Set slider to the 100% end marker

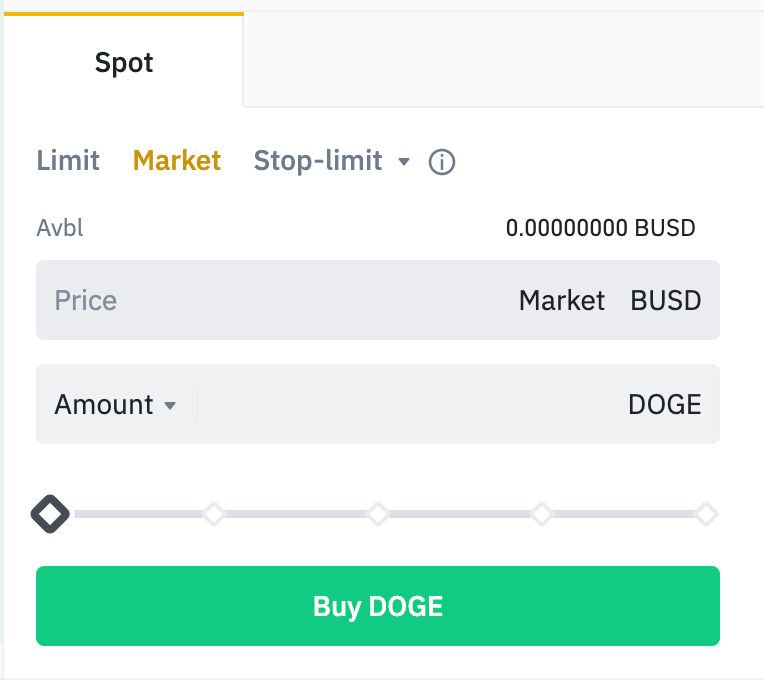coord(706,514)
